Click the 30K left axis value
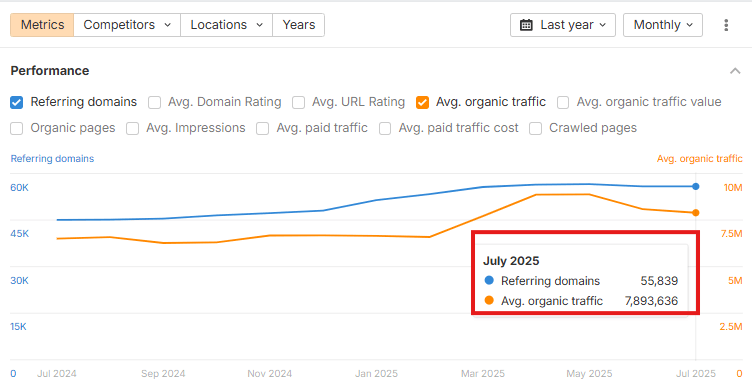752x390 pixels. point(19,281)
